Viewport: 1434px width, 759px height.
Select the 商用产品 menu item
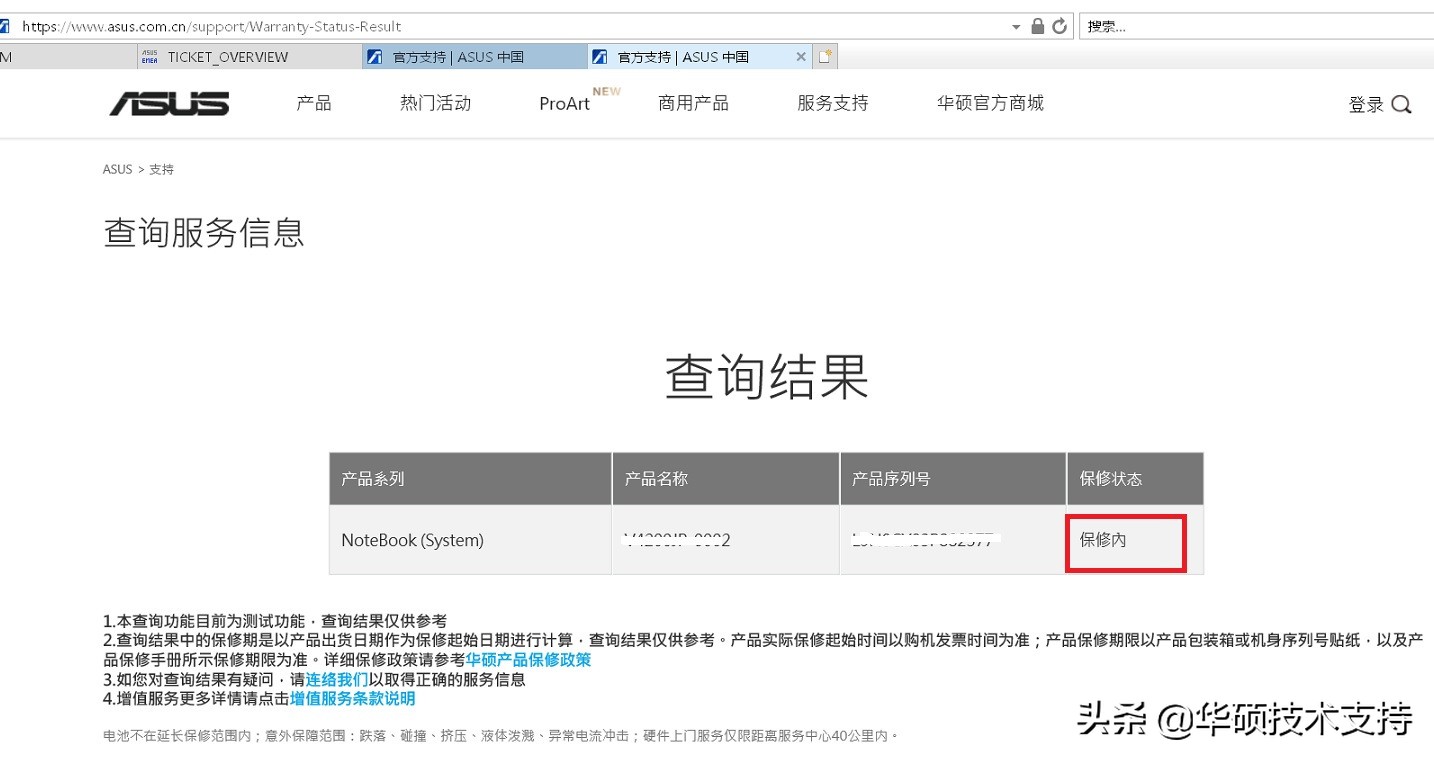click(x=692, y=103)
